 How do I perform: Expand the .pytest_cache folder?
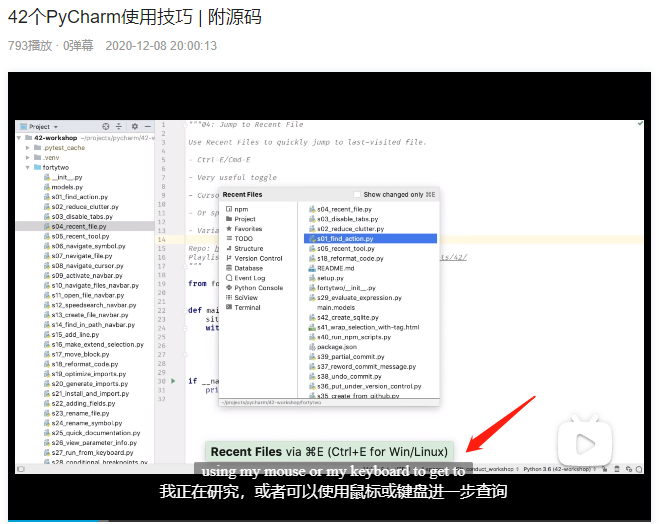[27, 147]
